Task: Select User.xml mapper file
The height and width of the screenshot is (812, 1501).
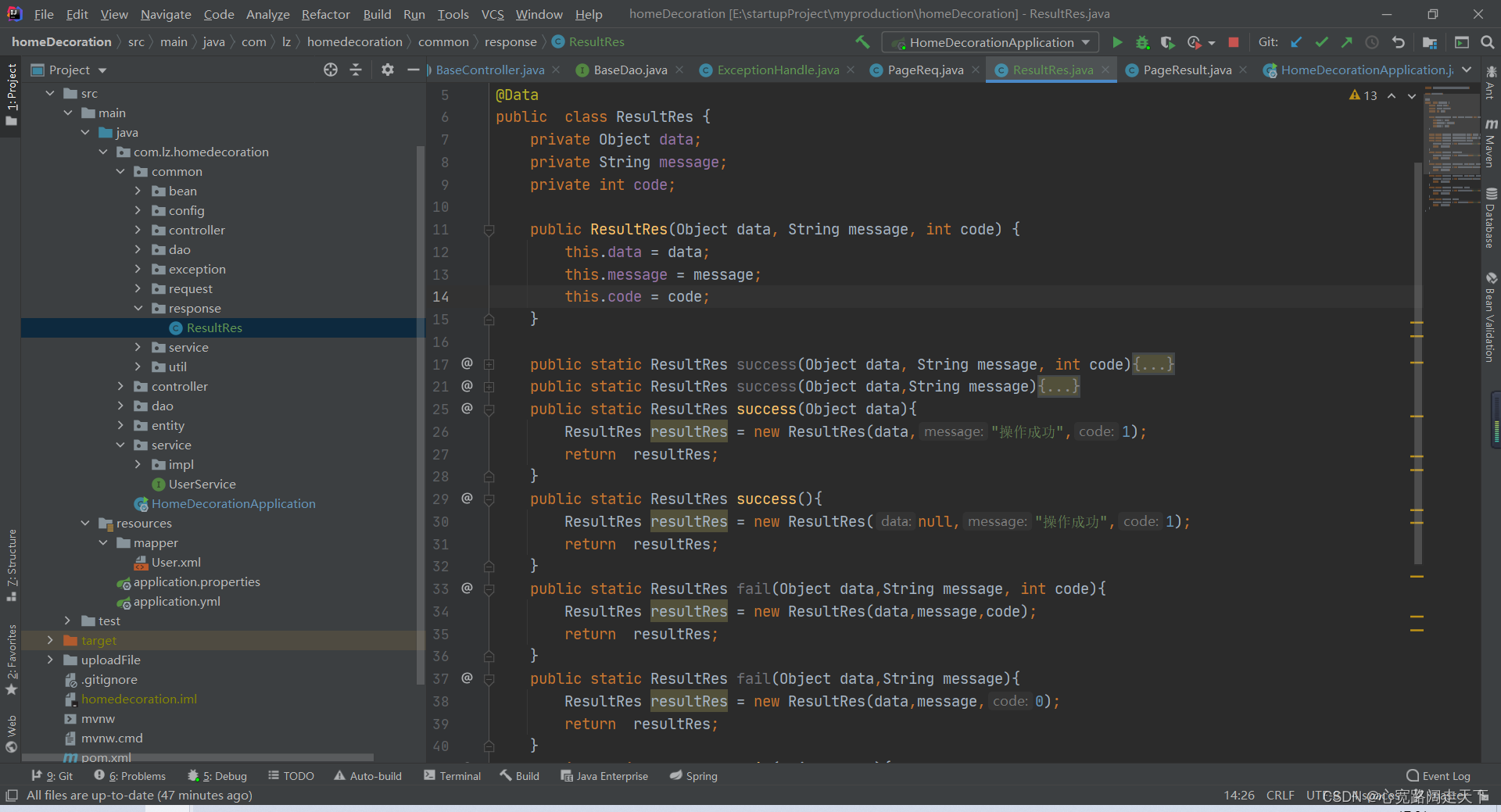Action: point(176,562)
